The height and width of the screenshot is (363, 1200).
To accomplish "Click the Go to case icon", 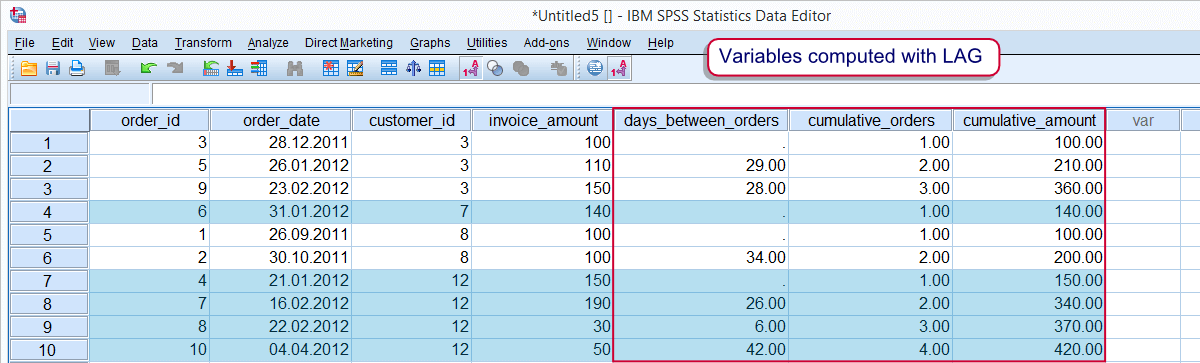I will pos(212,69).
